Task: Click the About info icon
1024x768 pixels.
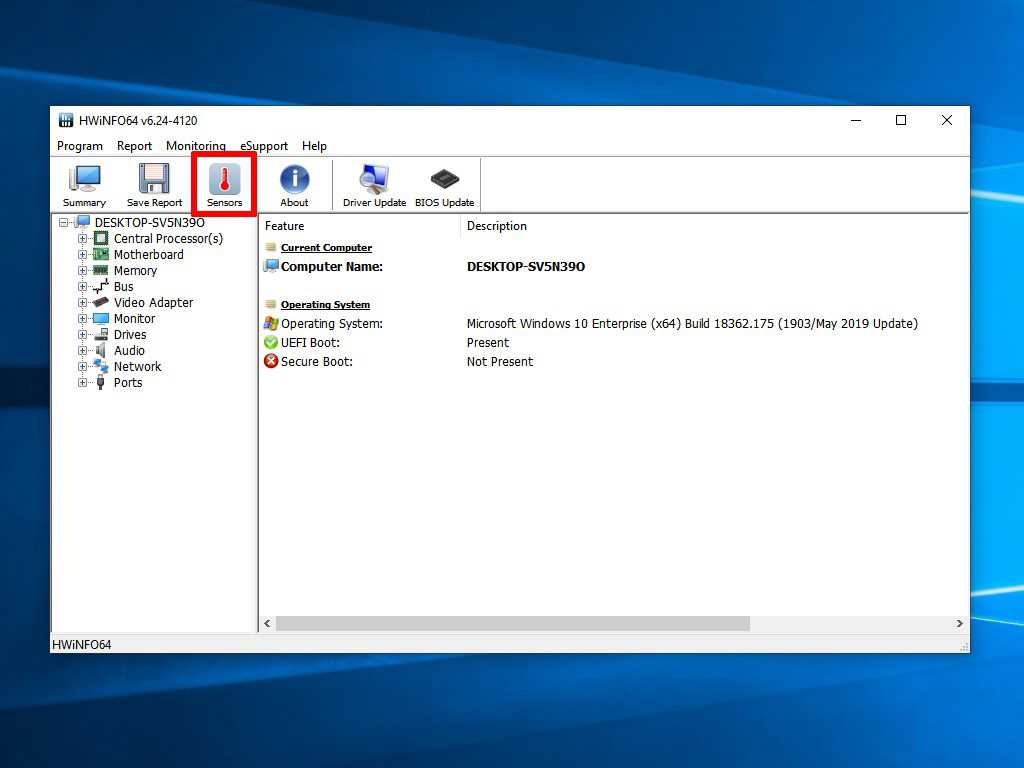Action: coord(294,185)
